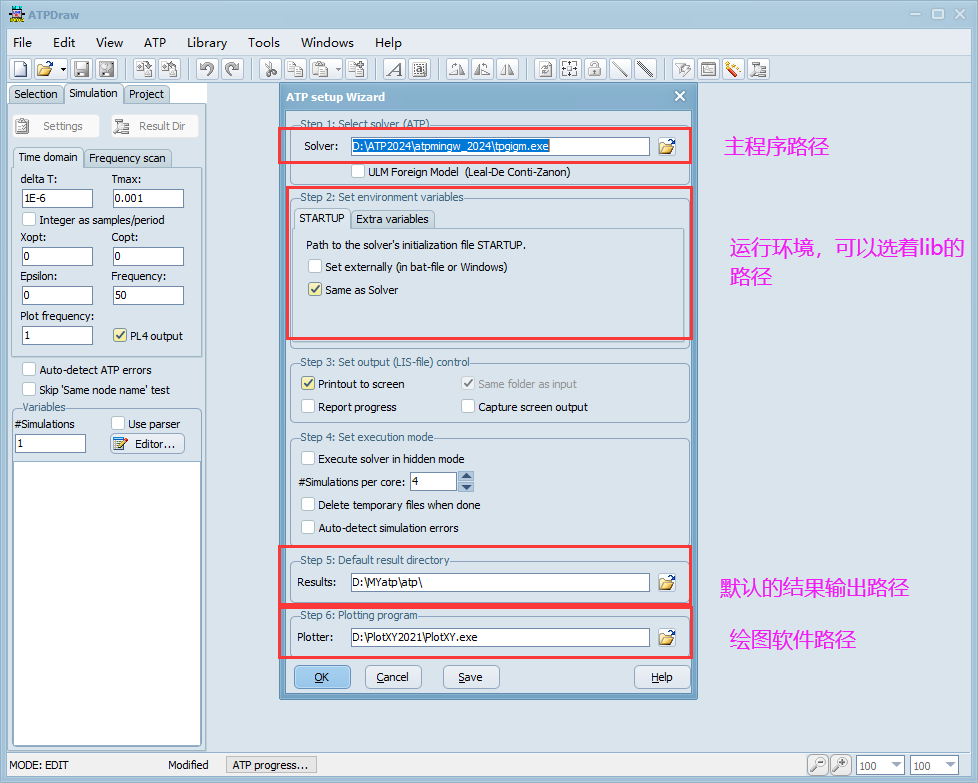
Task: Open the dropdown arrow beside Open file icon
Action: (63, 69)
